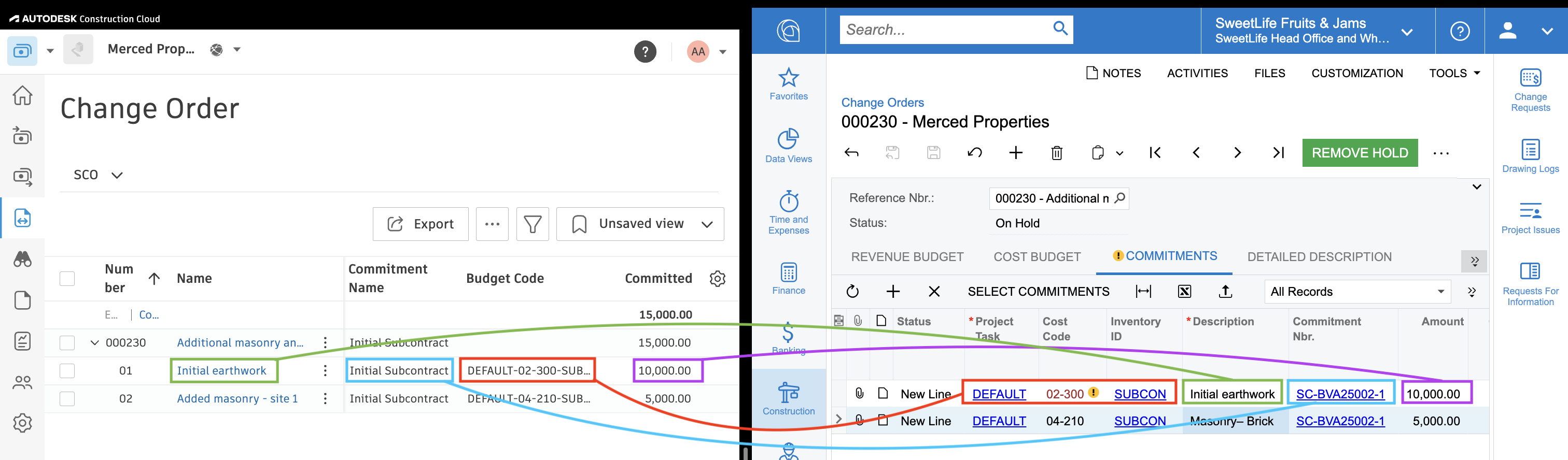This screenshot has height=460, width=1568.
Task: Open table column settings gear
Action: click(718, 279)
